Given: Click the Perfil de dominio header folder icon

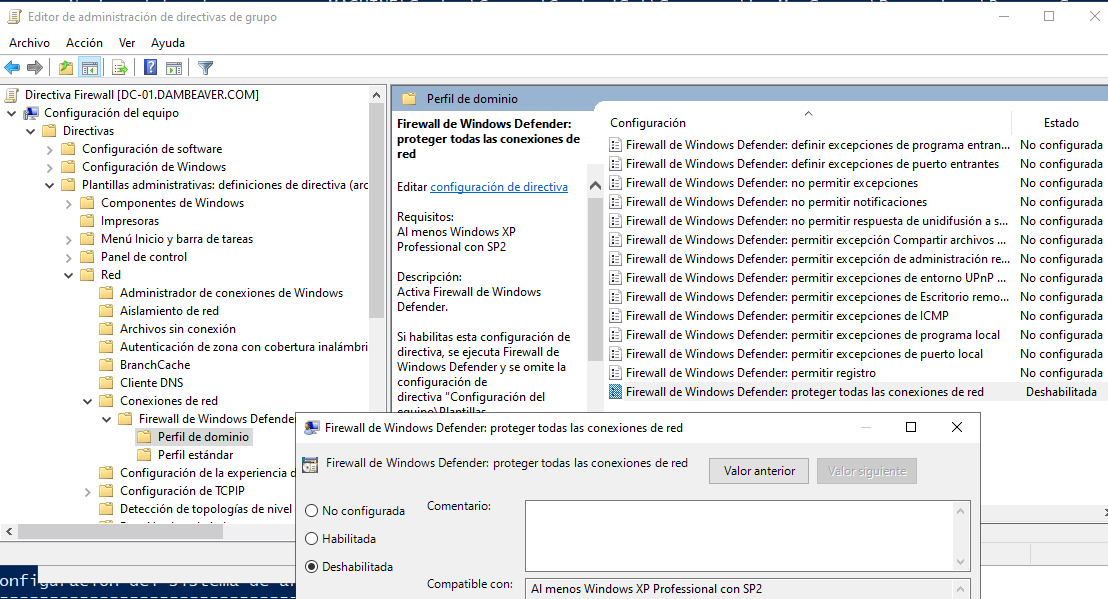Looking at the screenshot, I should [x=409, y=99].
